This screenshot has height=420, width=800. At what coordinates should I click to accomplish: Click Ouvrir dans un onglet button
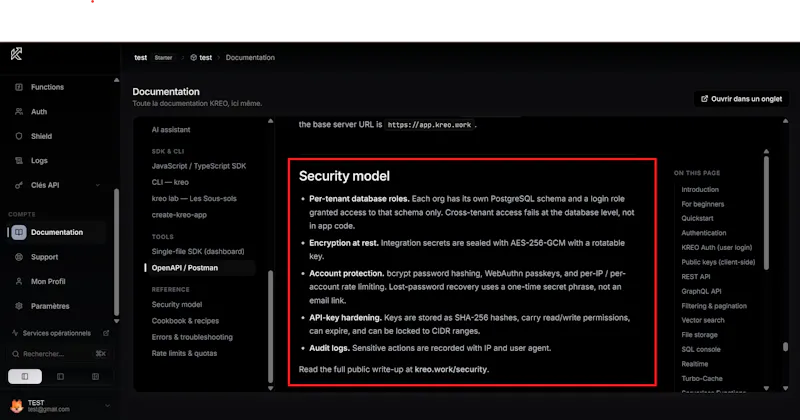(x=741, y=99)
